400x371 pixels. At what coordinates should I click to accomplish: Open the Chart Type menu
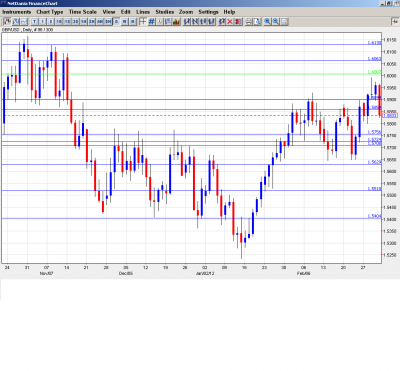[x=50, y=12]
